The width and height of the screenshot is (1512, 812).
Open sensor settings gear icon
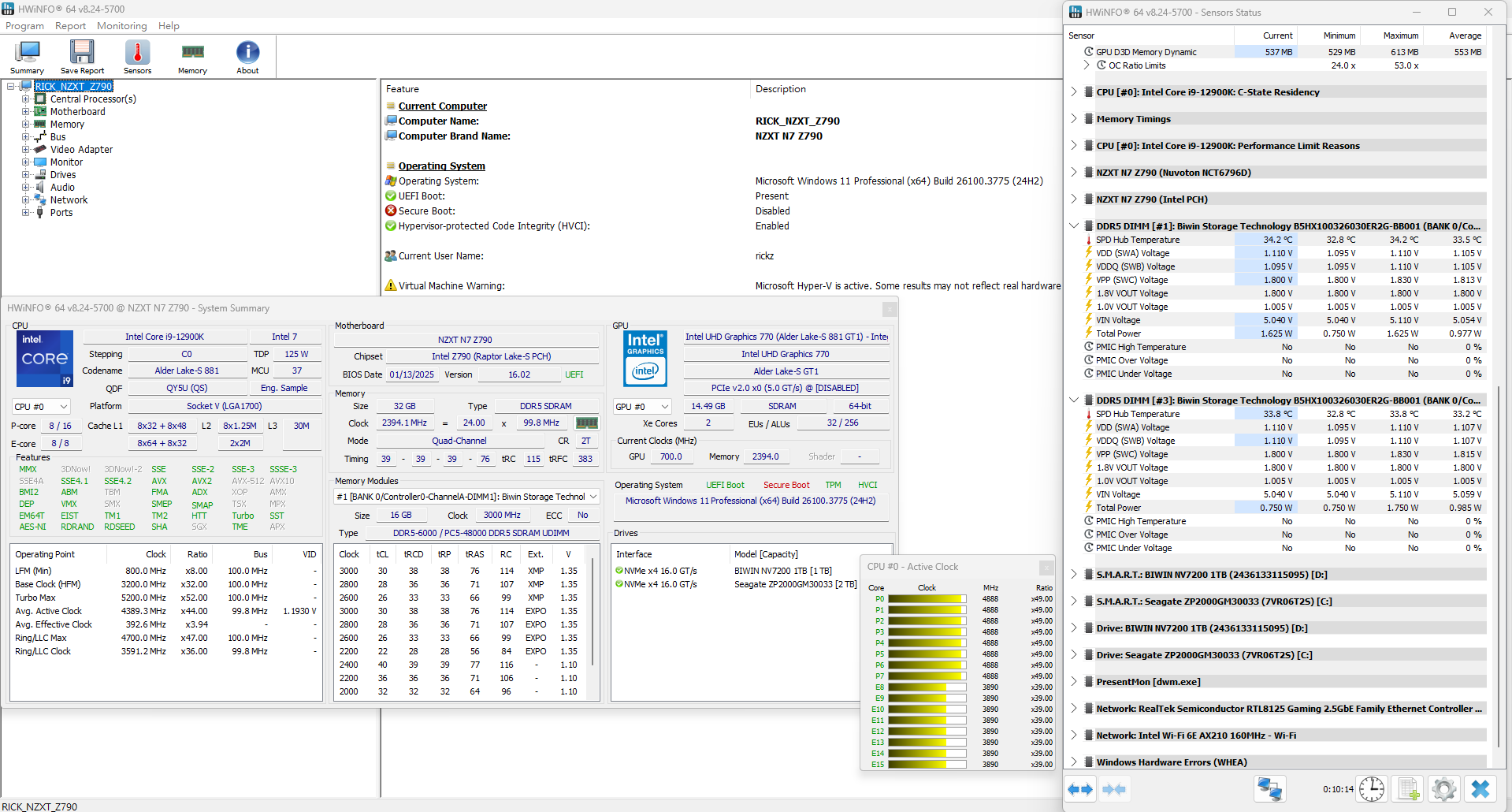point(1443,789)
